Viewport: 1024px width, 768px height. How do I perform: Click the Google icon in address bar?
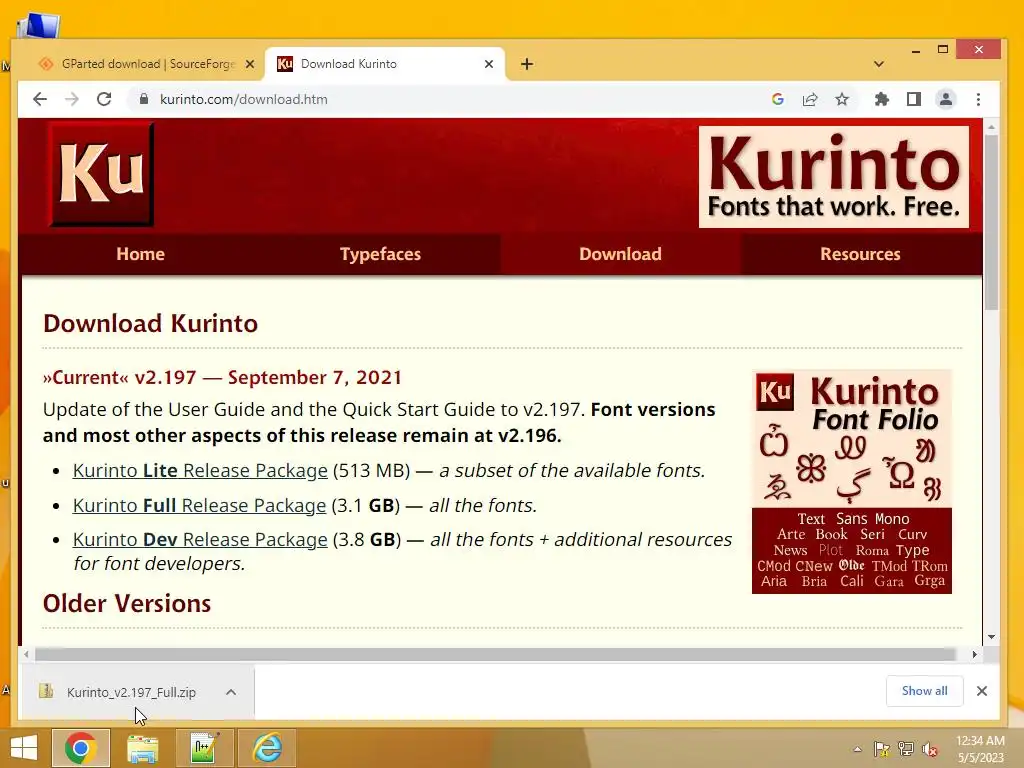[777, 99]
